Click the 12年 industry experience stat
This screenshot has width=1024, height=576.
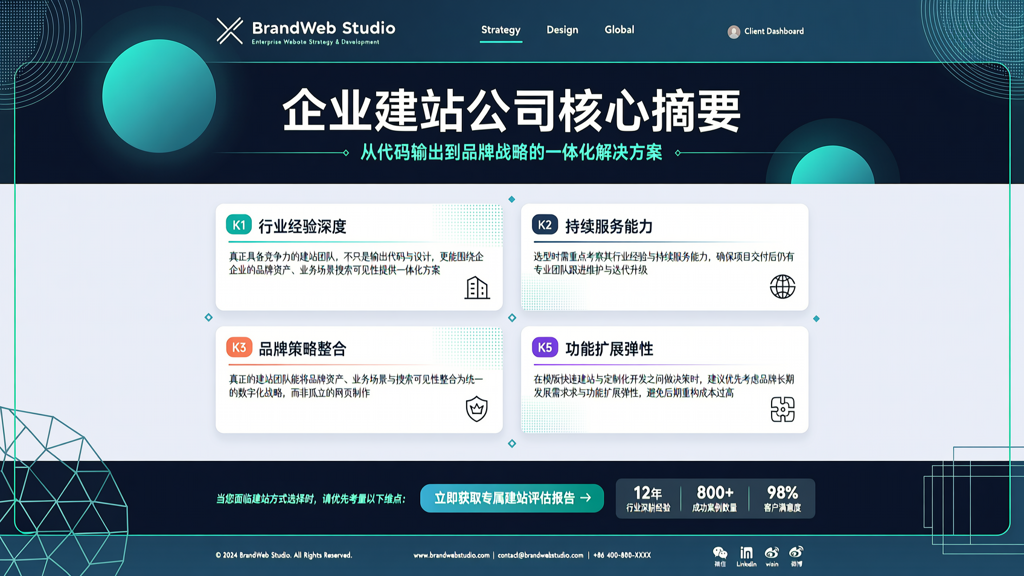point(648,498)
